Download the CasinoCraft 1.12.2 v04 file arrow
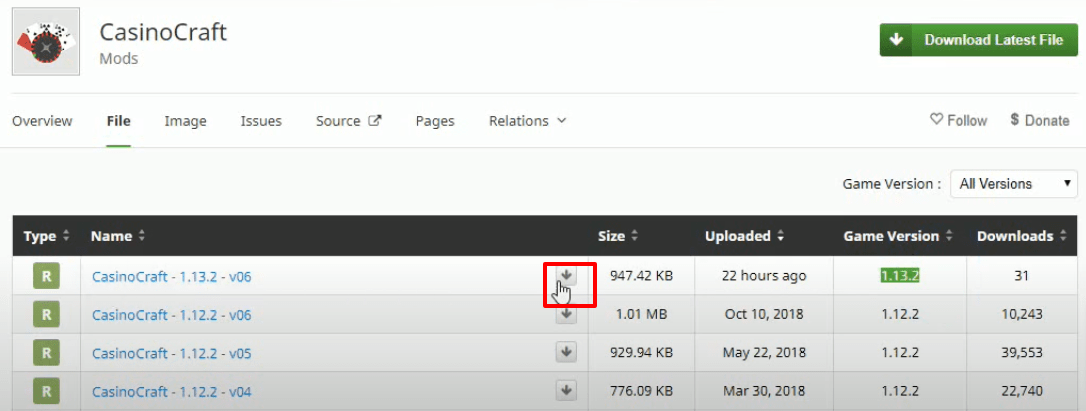 coord(566,390)
